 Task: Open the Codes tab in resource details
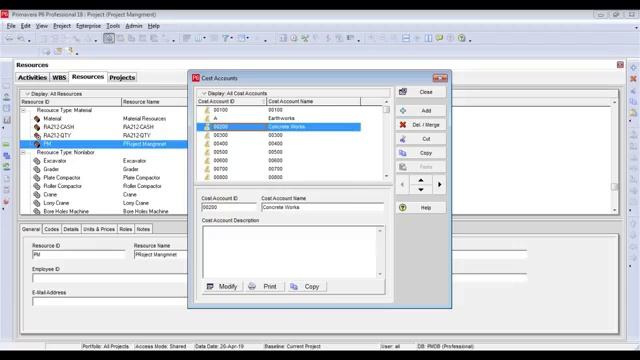click(51, 229)
